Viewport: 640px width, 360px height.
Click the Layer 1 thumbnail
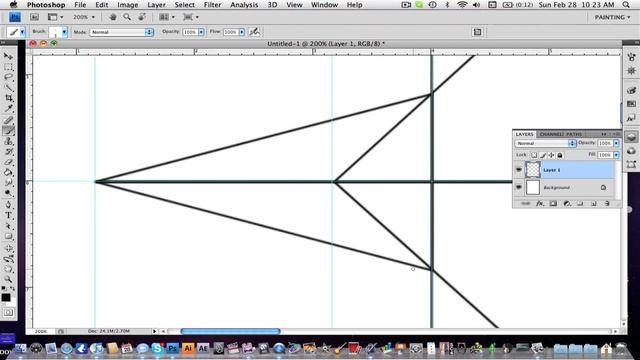click(533, 169)
